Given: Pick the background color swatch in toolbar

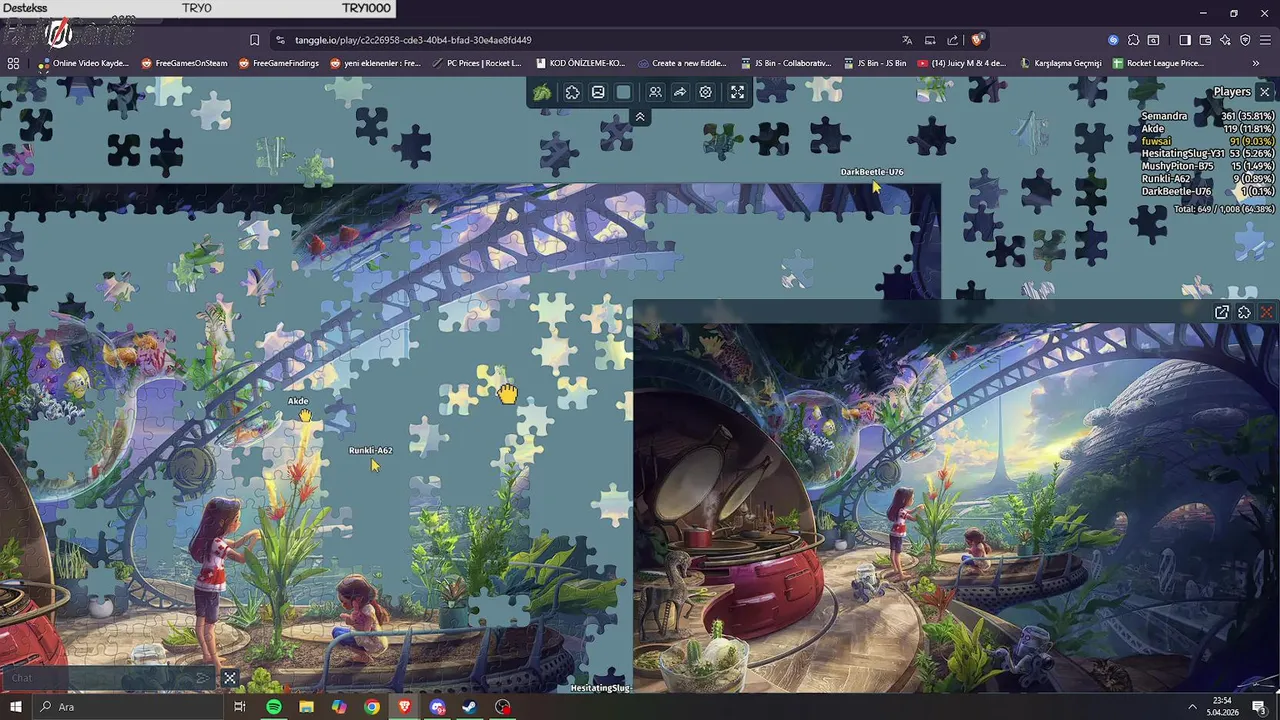Looking at the screenshot, I should (624, 92).
